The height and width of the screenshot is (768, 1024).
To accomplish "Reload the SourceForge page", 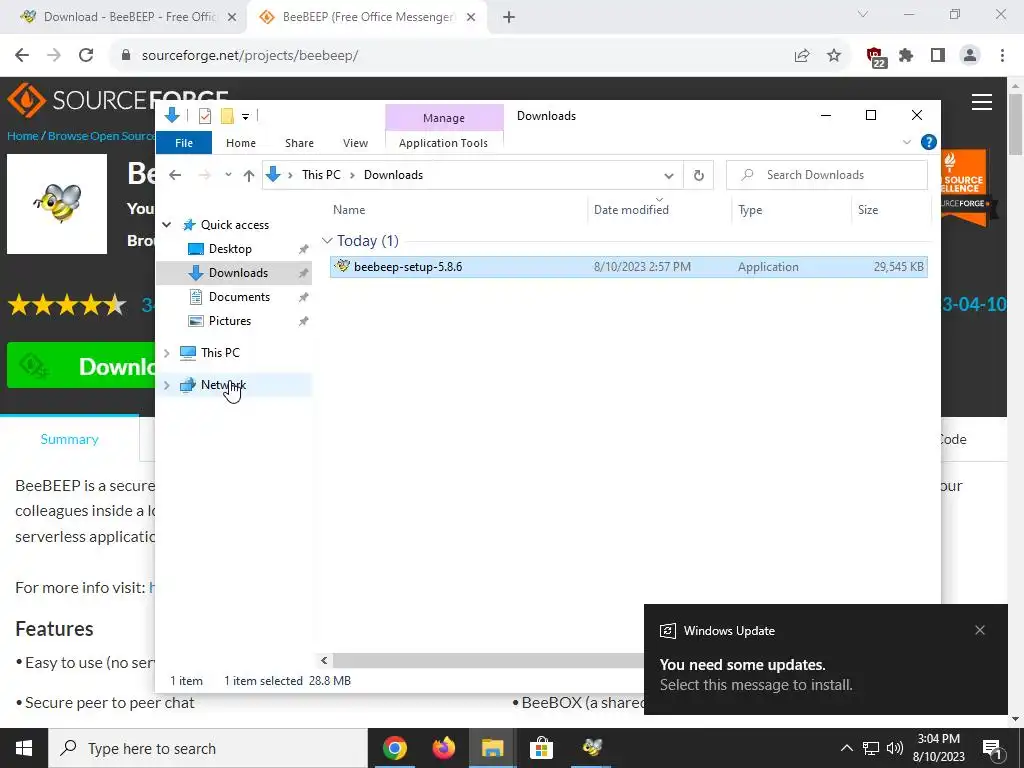I will 86,56.
